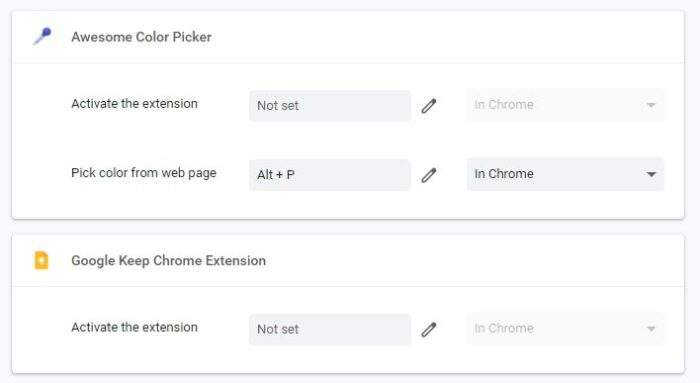Image resolution: width=700 pixels, height=383 pixels.
Task: Click the dropdown arrow in Google Keep row
Action: point(651,329)
